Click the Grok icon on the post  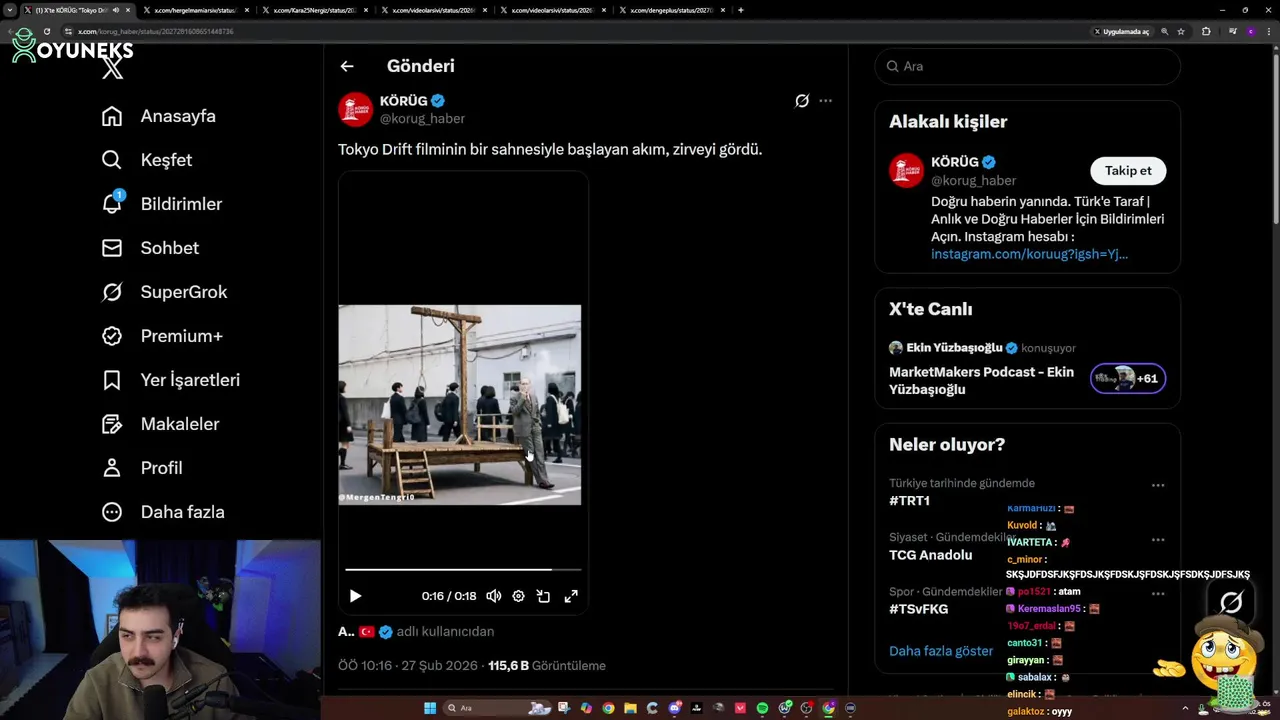[x=802, y=101]
